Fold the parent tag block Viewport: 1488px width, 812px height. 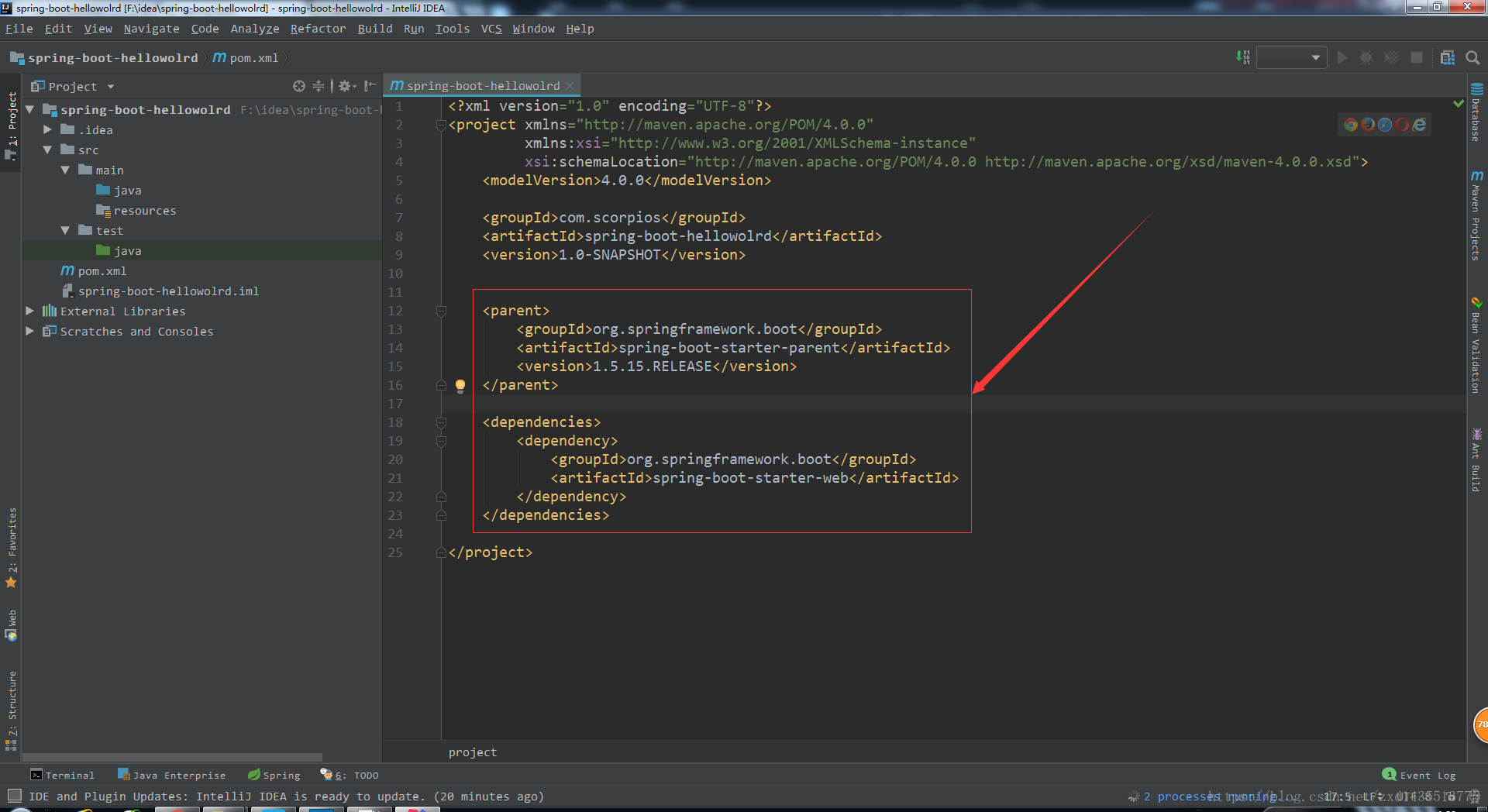coord(441,311)
